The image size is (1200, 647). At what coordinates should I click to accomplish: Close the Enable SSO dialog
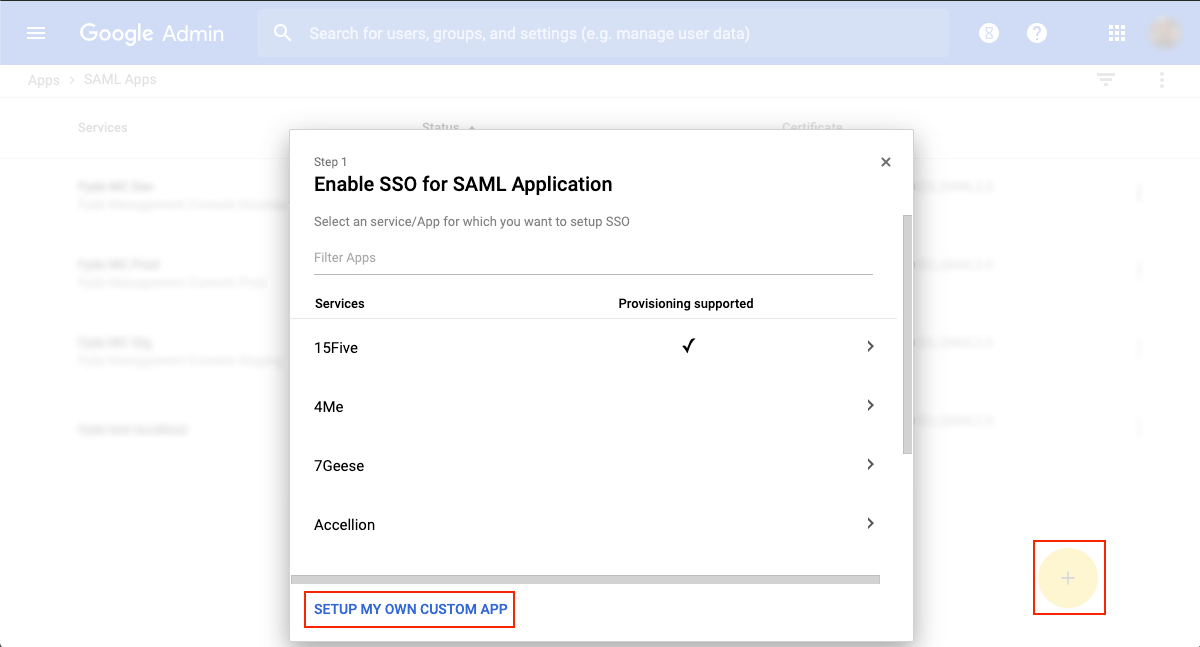pyautogui.click(x=885, y=162)
